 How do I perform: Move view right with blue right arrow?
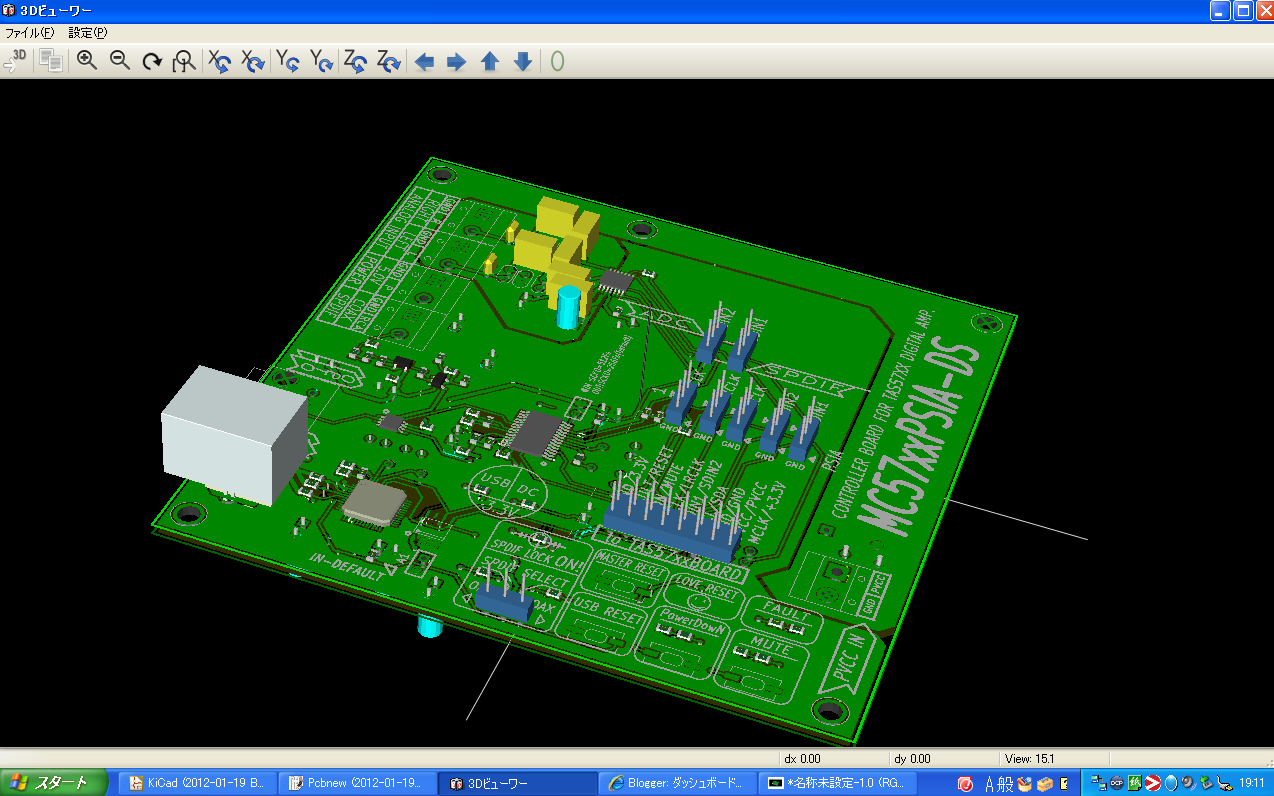point(456,62)
